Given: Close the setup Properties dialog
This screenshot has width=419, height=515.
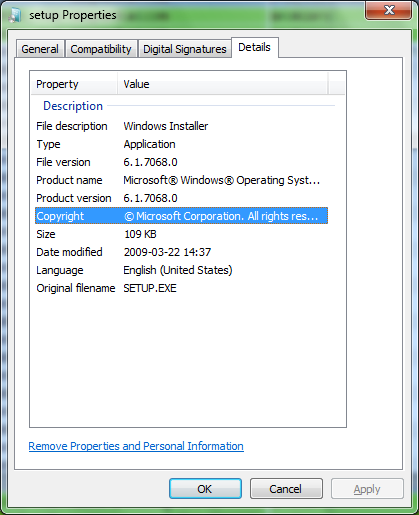Looking at the screenshot, I should click(x=389, y=10).
